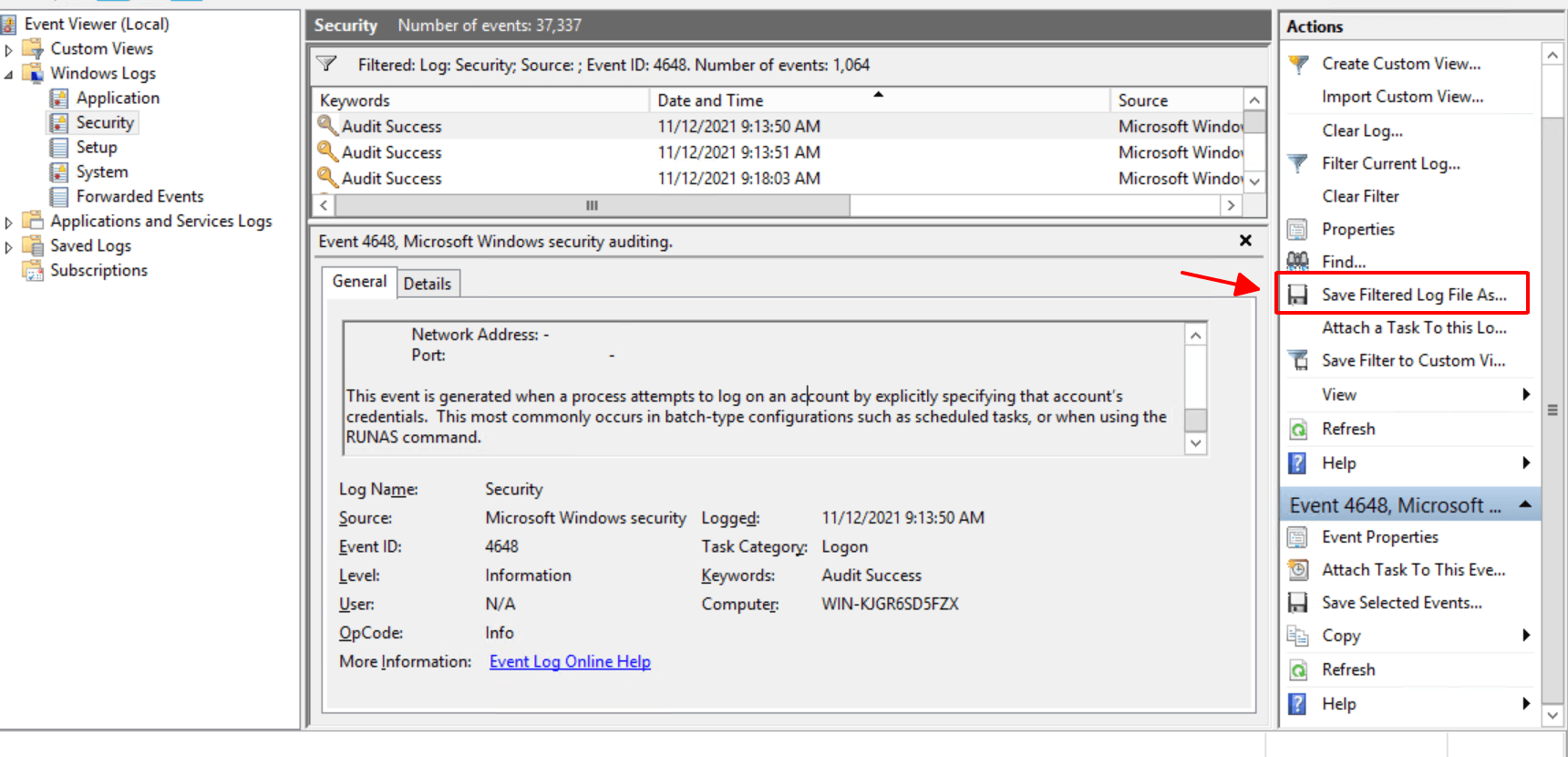The height and width of the screenshot is (757, 1568).
Task: Click Clear Filter in Actions pane
Action: tap(1360, 196)
